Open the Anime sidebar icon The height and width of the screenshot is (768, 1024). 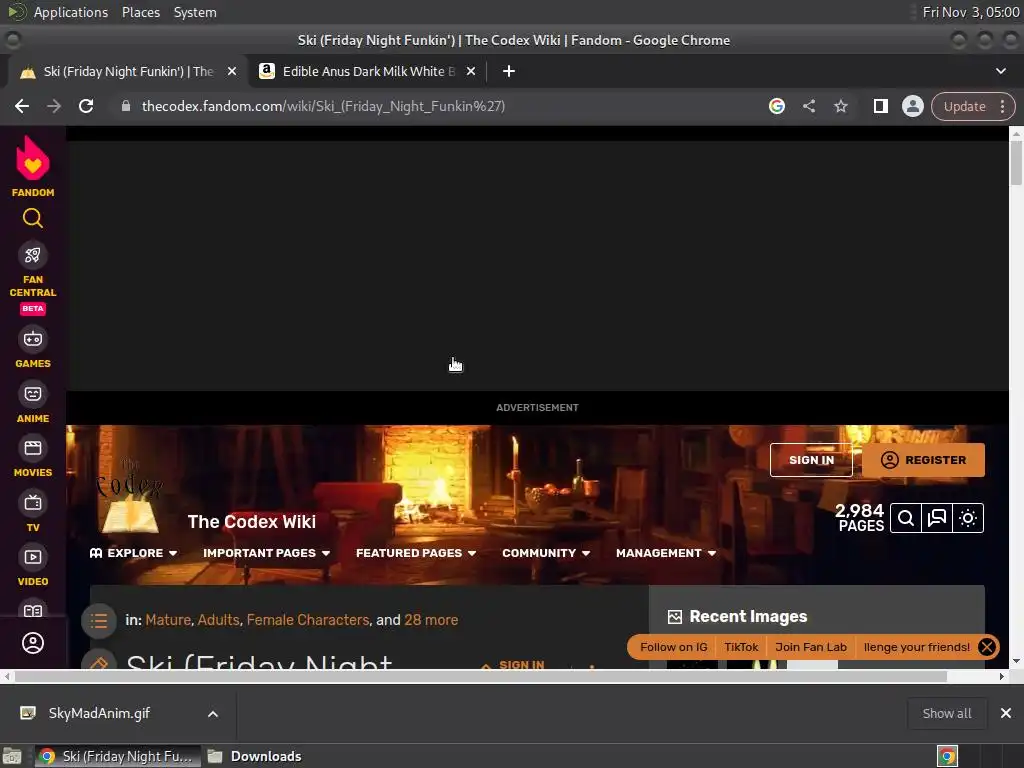33,394
